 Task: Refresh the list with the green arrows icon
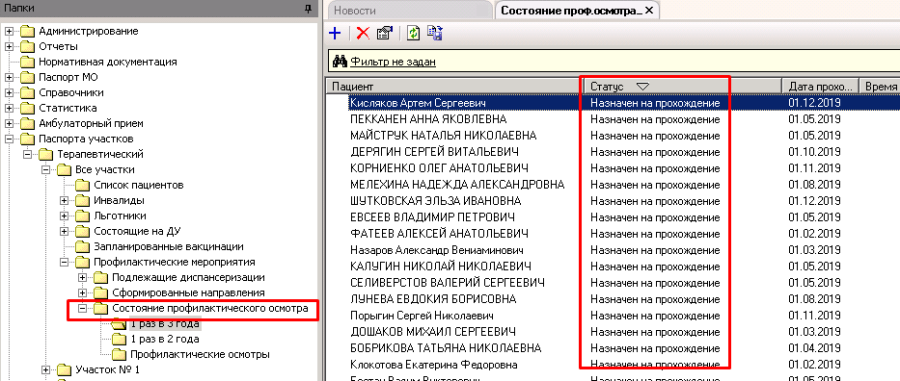click(x=413, y=33)
